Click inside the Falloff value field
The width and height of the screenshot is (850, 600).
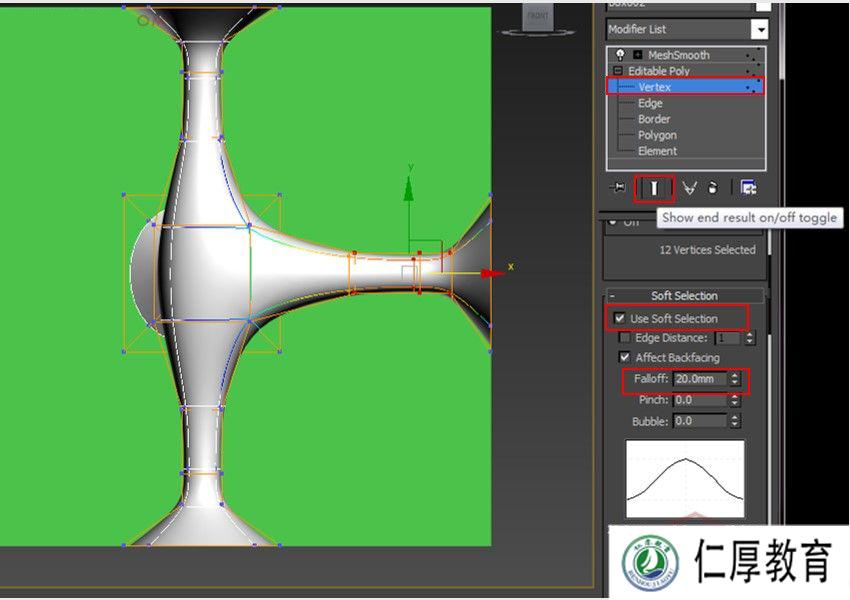(x=700, y=381)
